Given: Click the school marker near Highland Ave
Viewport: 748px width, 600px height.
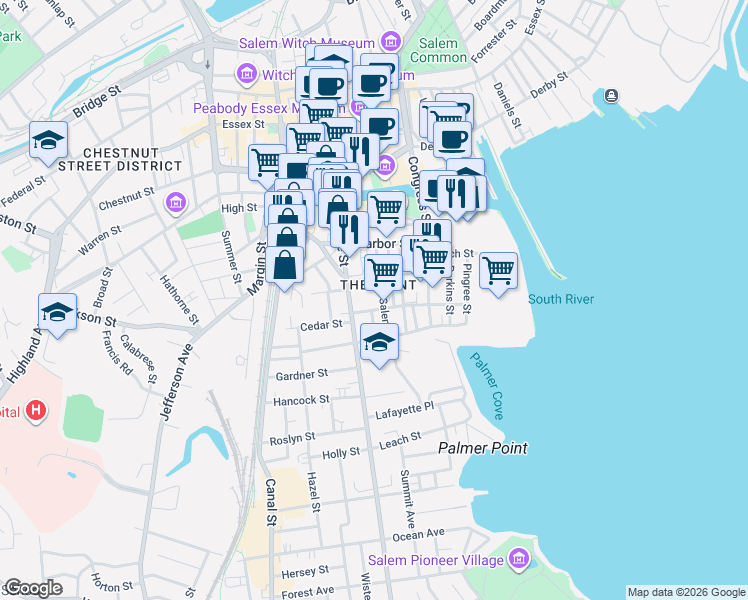Looking at the screenshot, I should click(57, 312).
